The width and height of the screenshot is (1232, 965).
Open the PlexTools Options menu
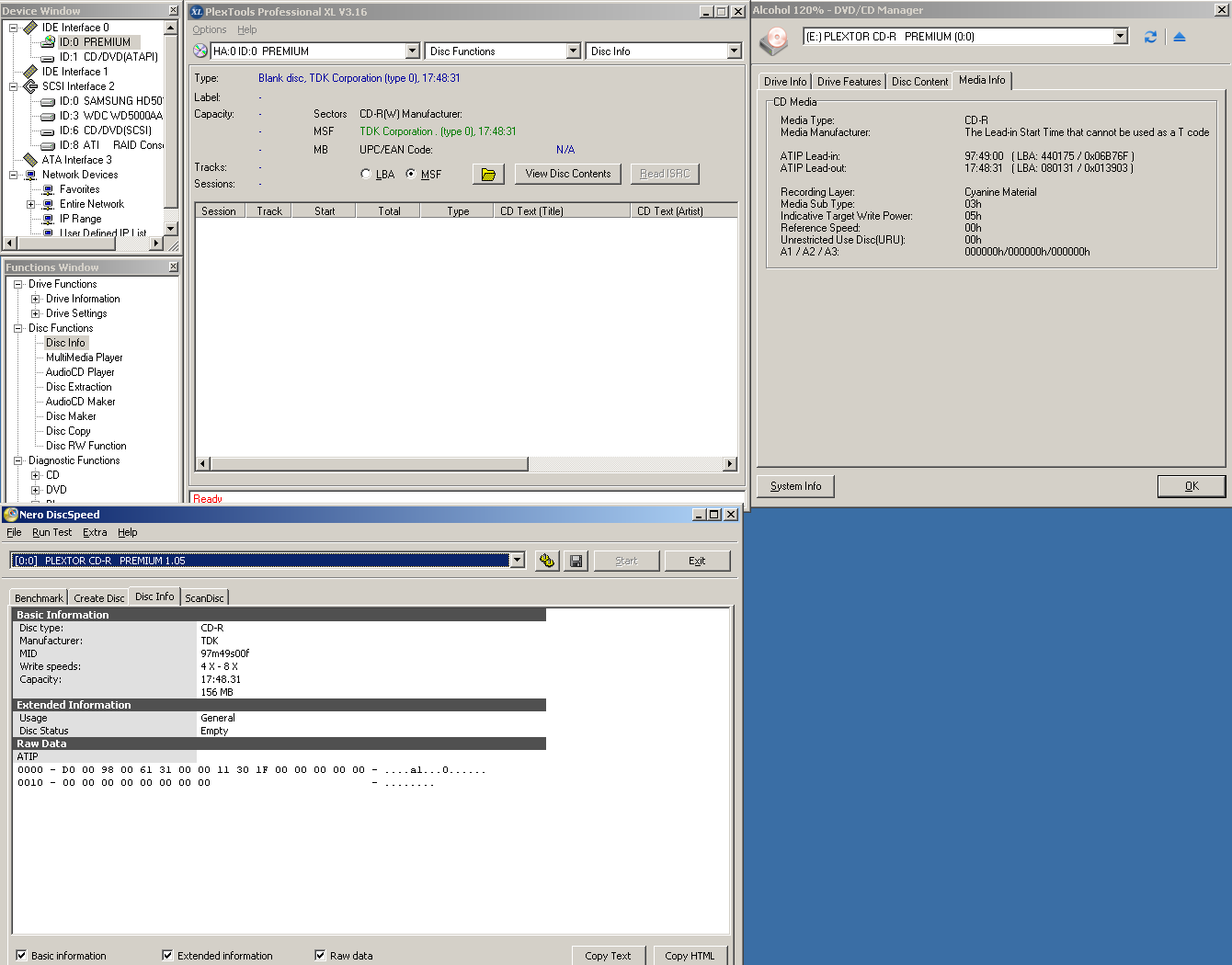[210, 29]
